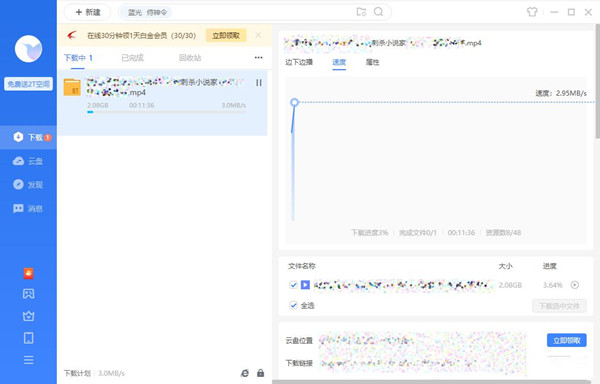Click the 进度 column header
Screen dimensions: 600x384
(549, 266)
